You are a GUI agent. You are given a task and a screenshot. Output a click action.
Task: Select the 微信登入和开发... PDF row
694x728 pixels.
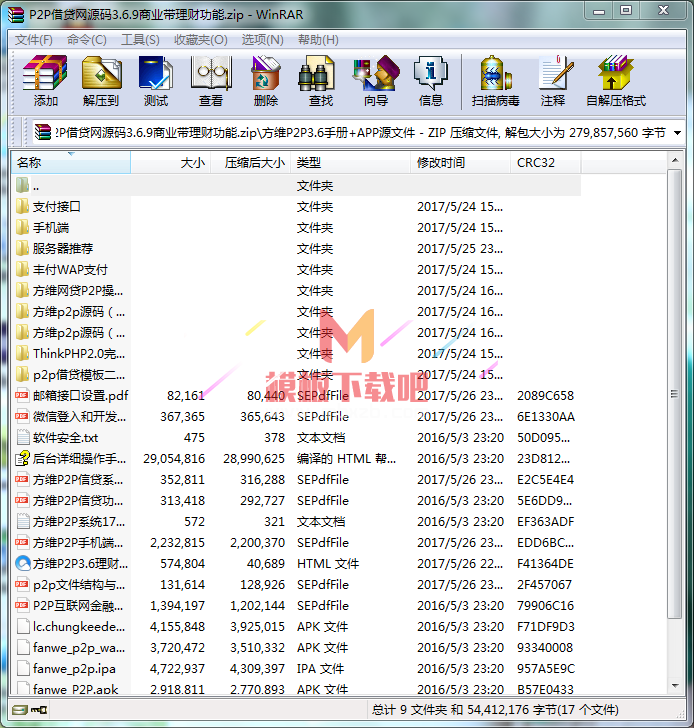[296, 416]
